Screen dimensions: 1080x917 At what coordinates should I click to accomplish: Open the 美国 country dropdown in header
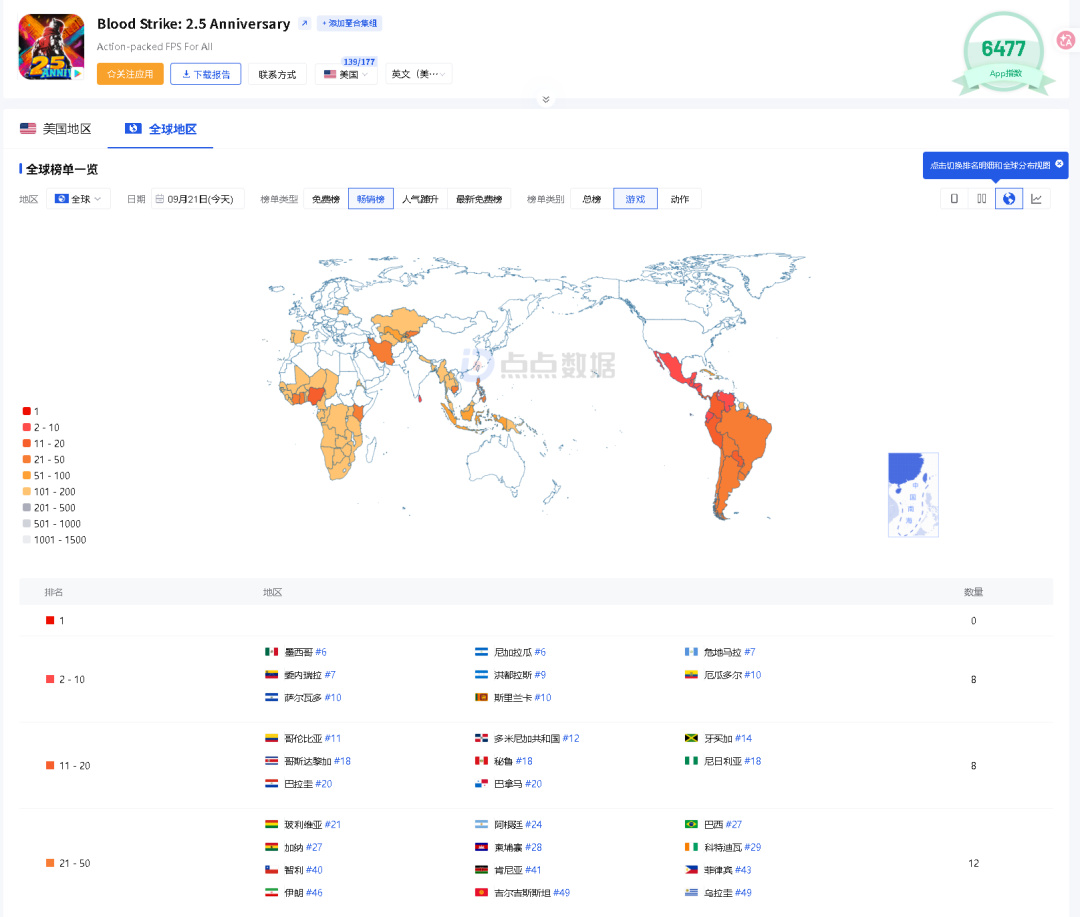click(346, 74)
